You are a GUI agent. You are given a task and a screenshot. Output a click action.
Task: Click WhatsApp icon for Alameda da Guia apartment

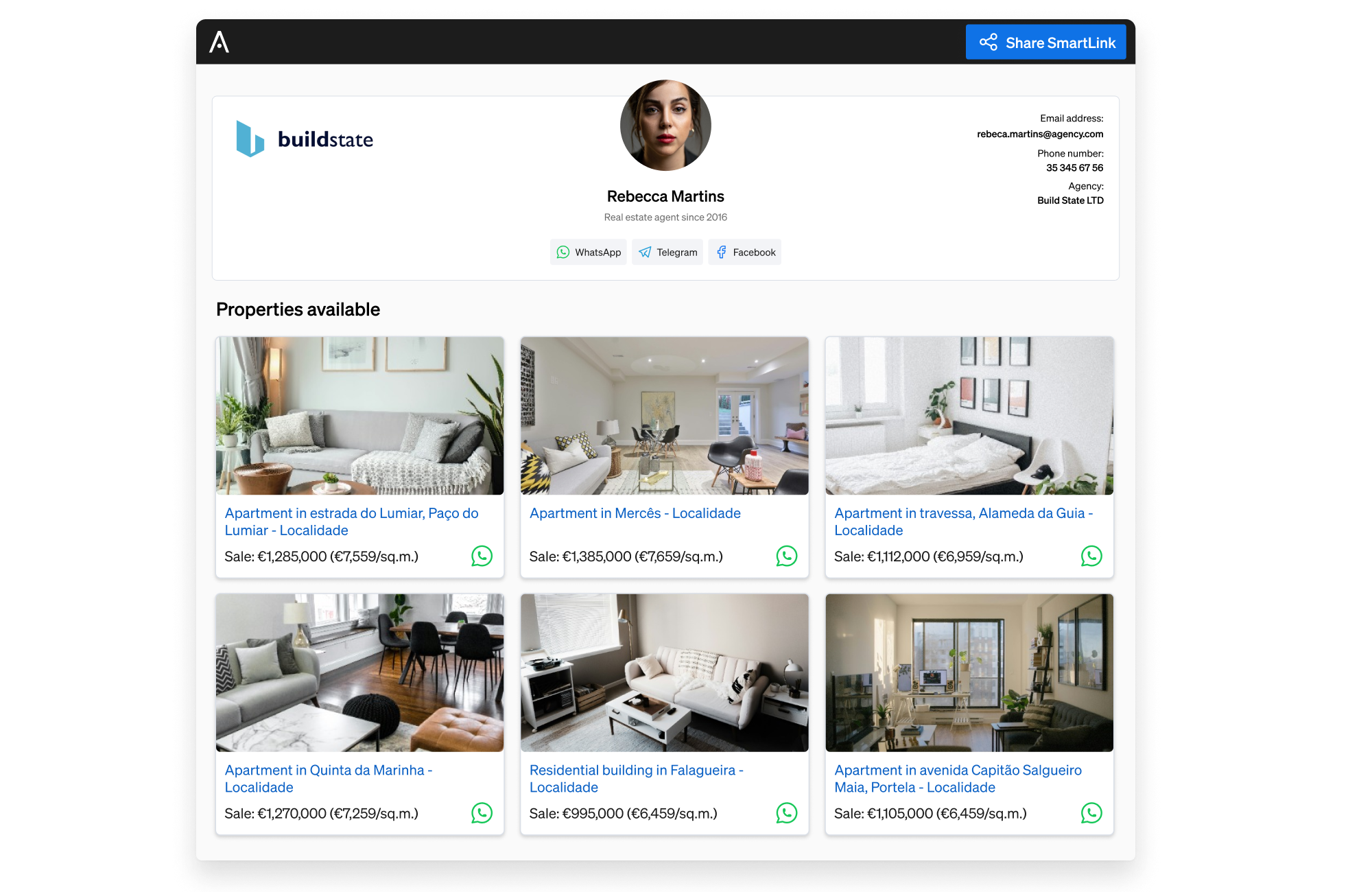1091,556
